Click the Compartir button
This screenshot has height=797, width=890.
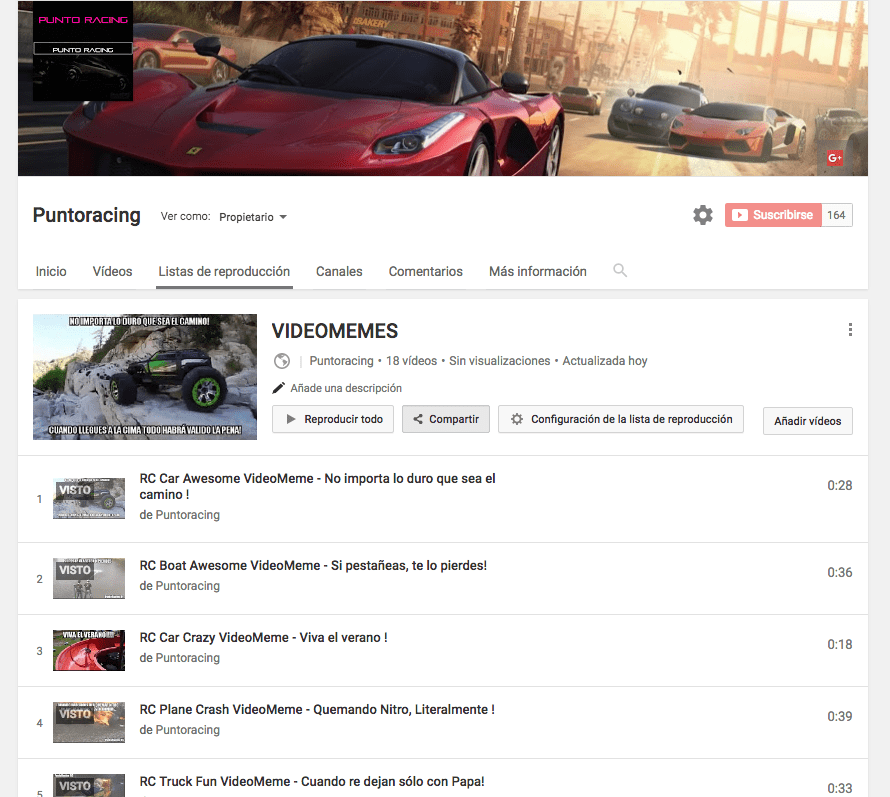coord(446,419)
